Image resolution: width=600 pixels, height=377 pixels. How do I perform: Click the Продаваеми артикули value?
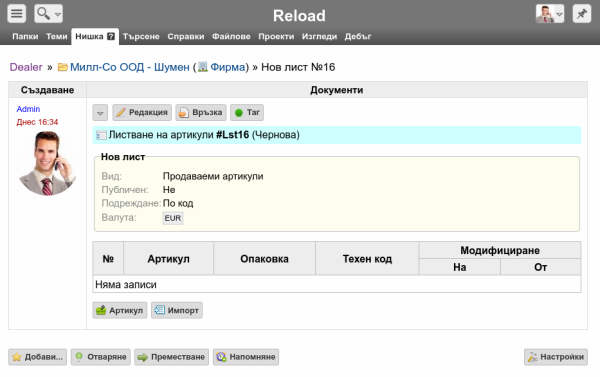[213, 176]
